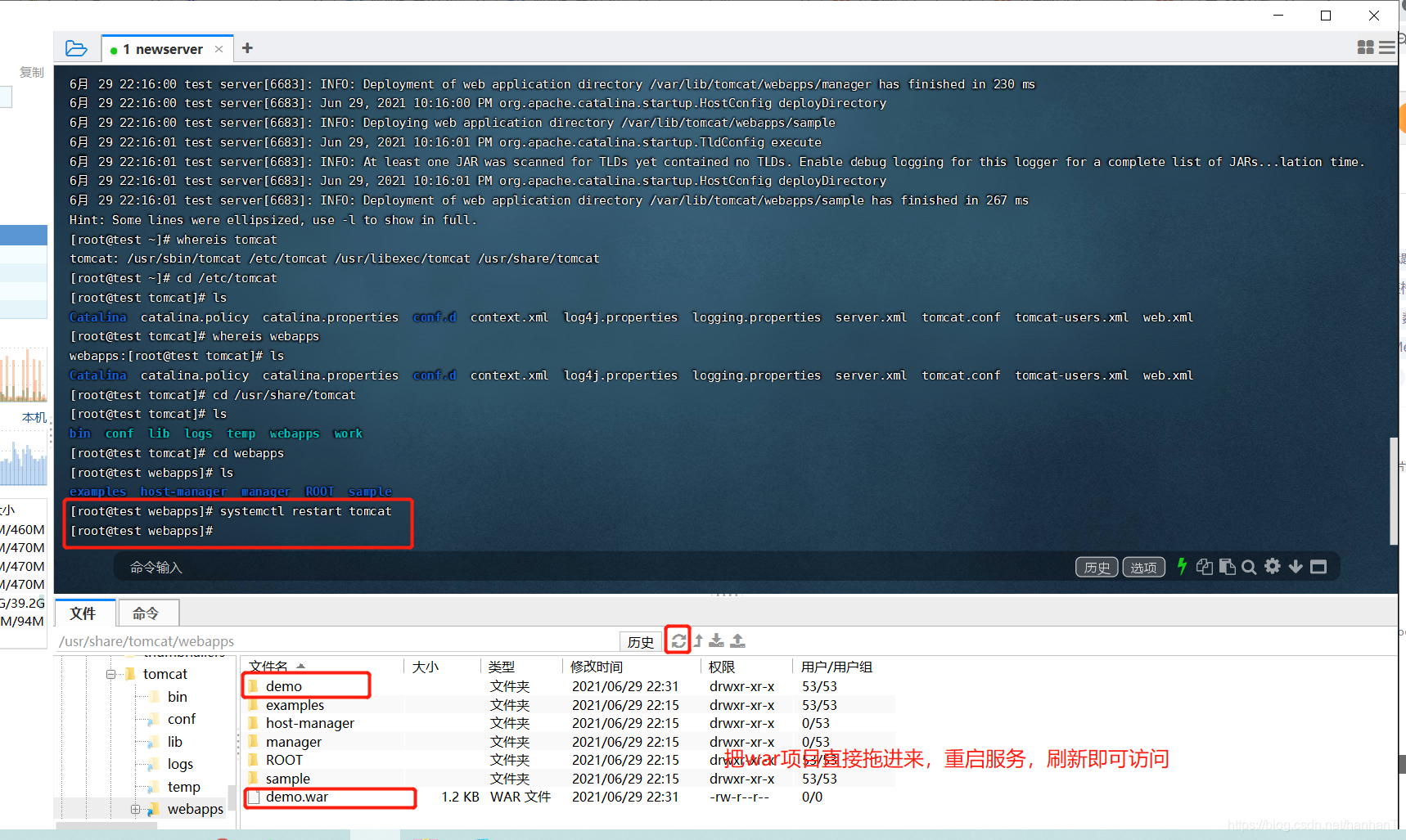Select webapps folder in the tree
The height and width of the screenshot is (840, 1406).
[x=195, y=809]
